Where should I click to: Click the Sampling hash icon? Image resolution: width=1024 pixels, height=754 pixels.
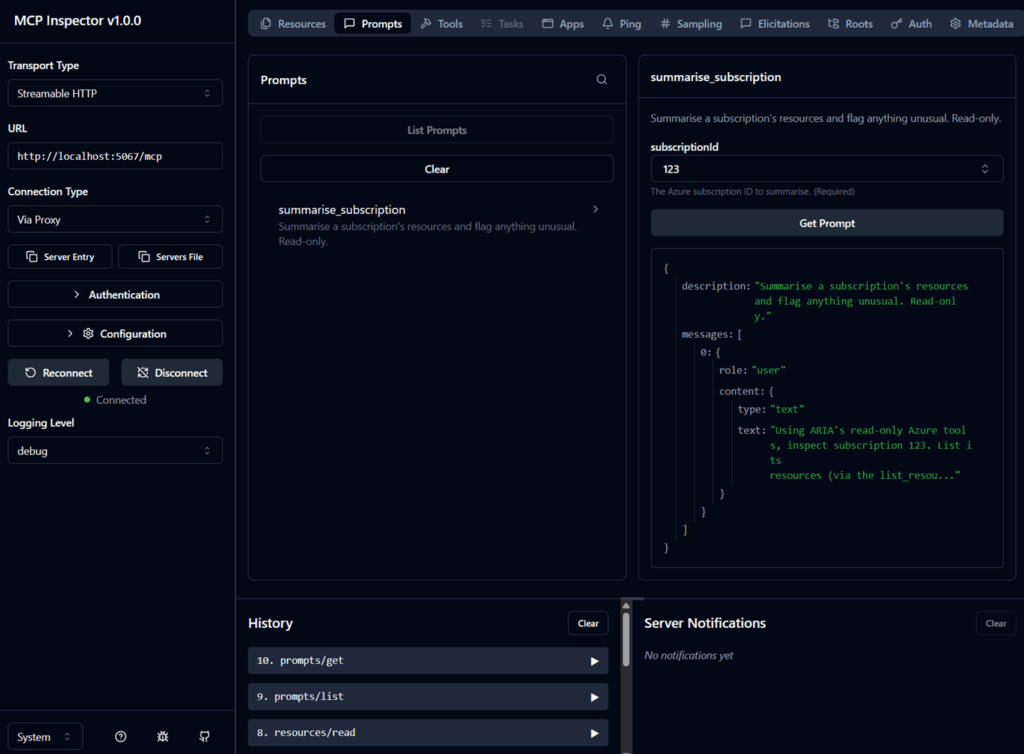(x=665, y=24)
